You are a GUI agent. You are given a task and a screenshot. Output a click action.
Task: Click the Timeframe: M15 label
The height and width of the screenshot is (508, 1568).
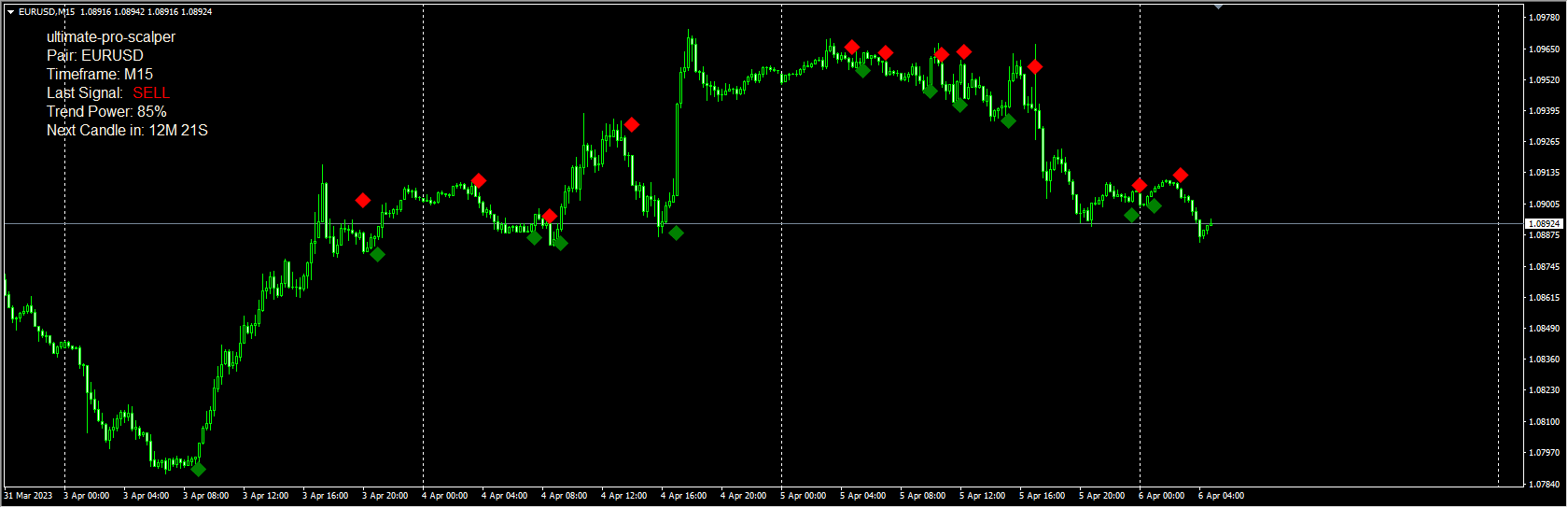[x=100, y=75]
